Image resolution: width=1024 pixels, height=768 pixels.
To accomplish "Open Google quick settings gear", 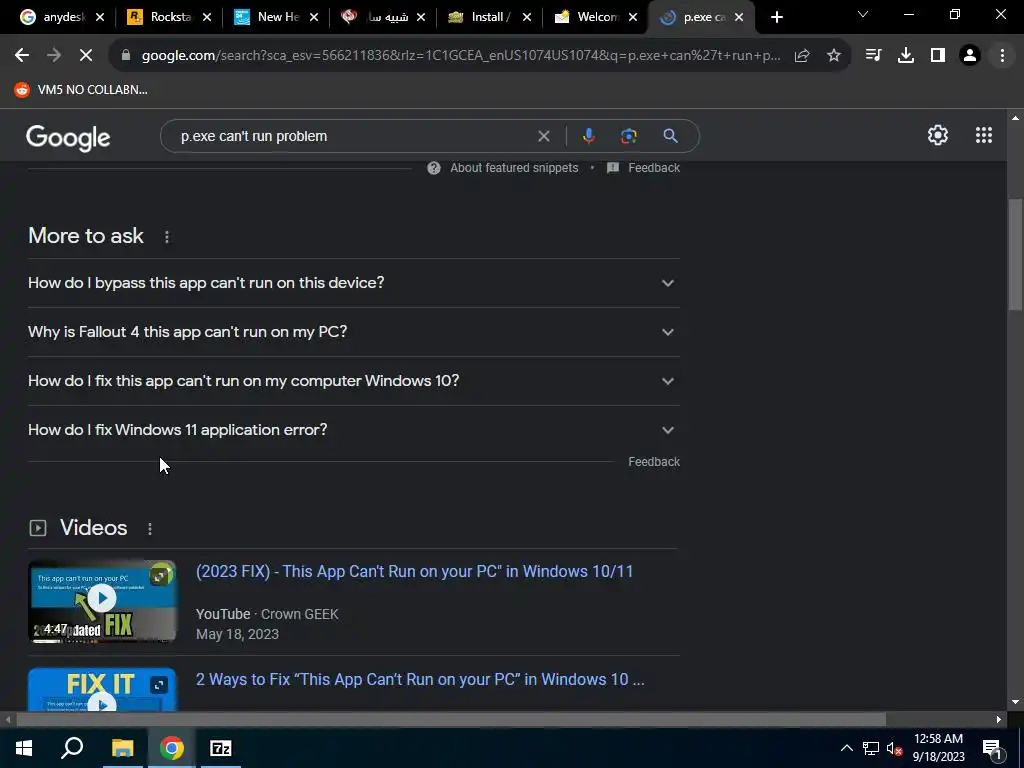I will click(938, 135).
